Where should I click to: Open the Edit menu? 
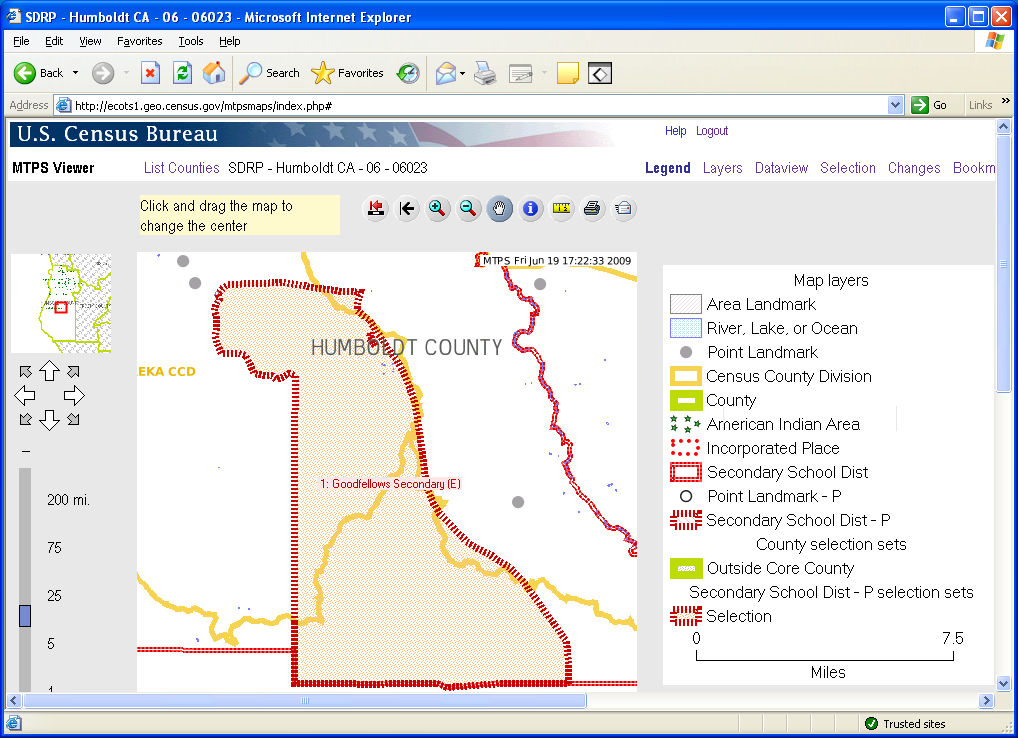coord(54,41)
